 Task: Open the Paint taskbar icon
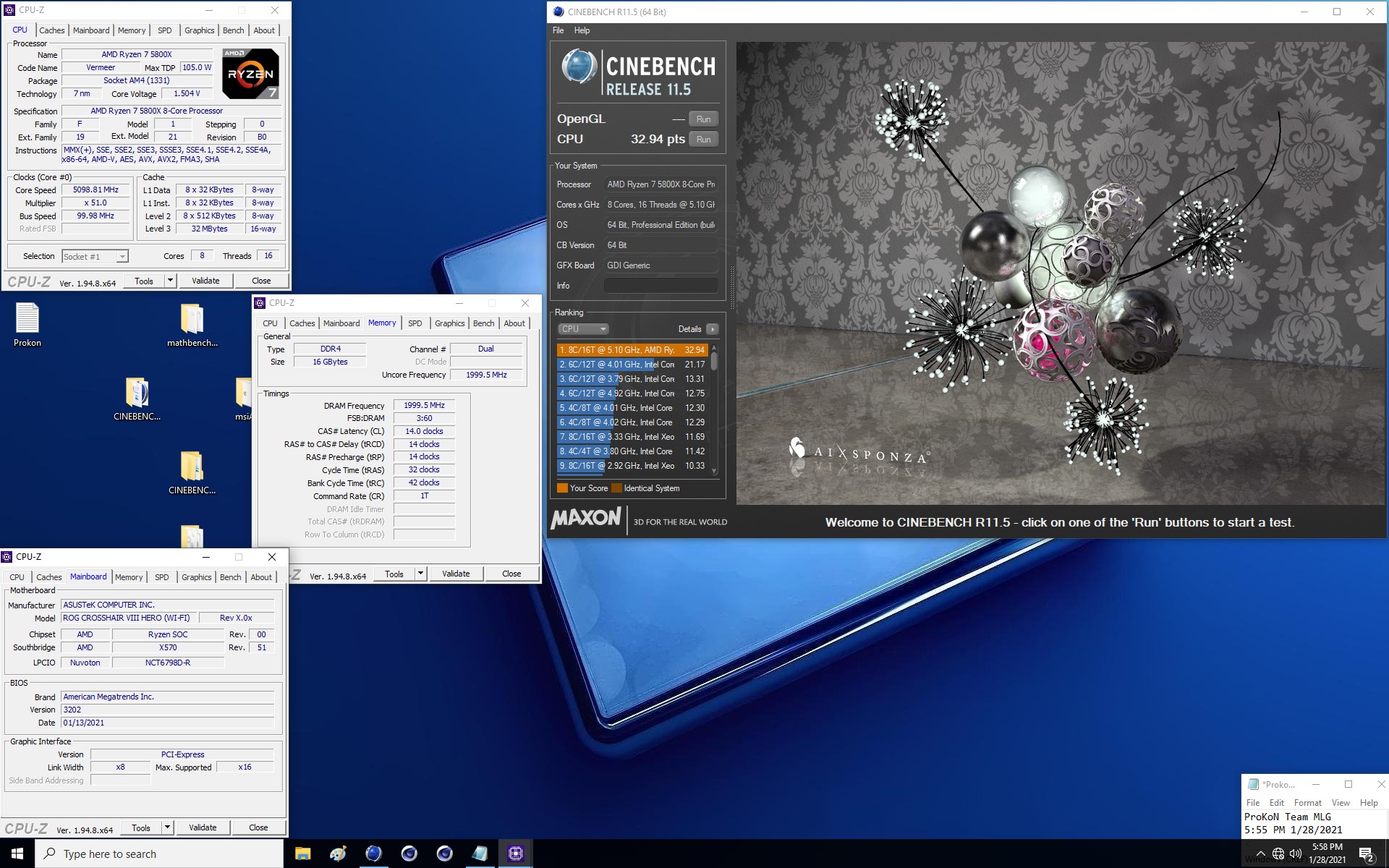point(338,854)
